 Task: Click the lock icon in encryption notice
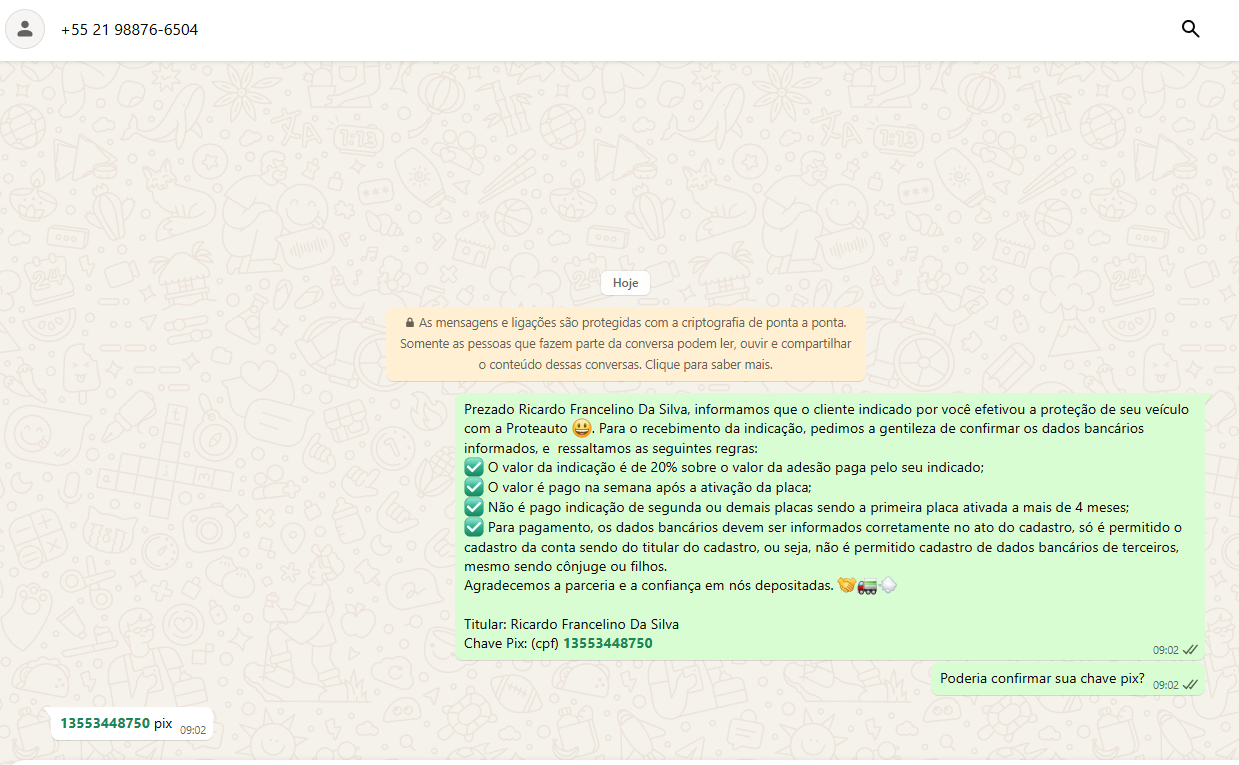coord(410,323)
